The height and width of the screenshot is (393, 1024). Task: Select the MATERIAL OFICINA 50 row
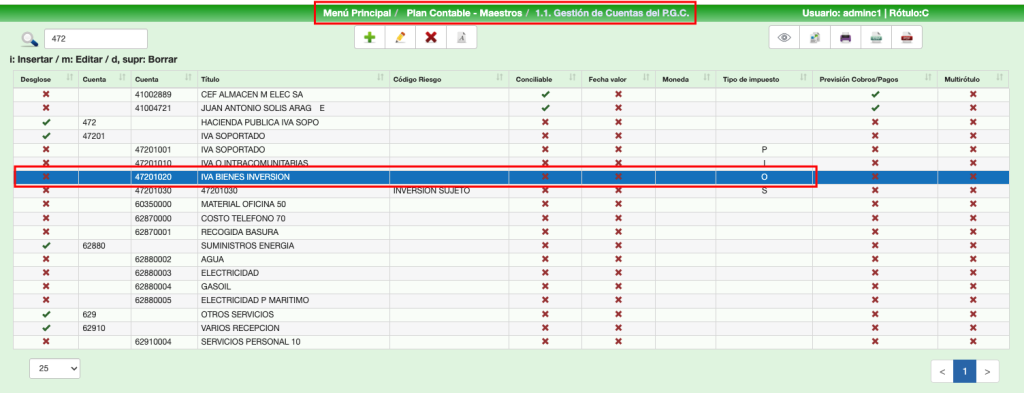coord(511,204)
